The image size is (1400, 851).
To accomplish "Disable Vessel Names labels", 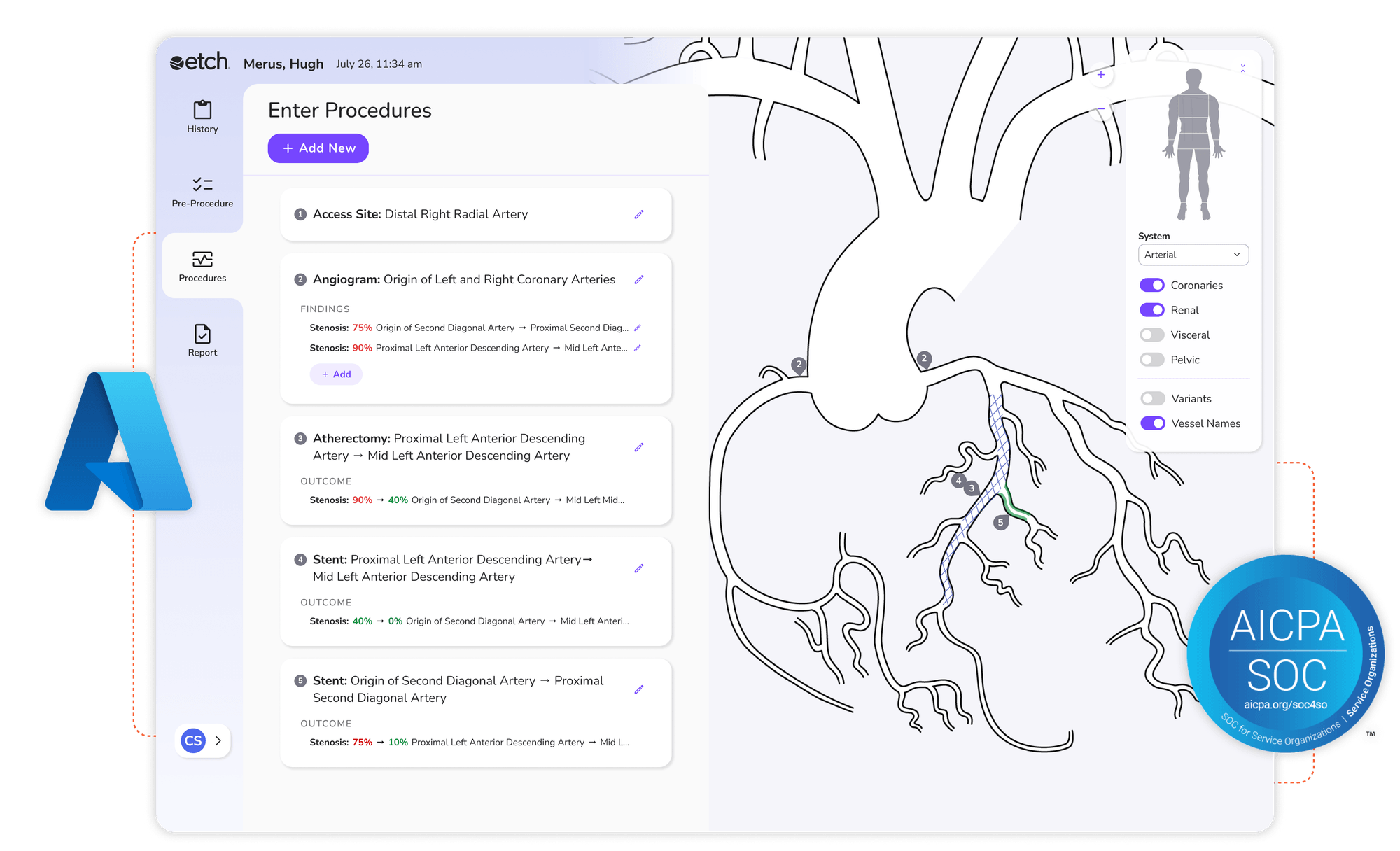I will (x=1152, y=423).
